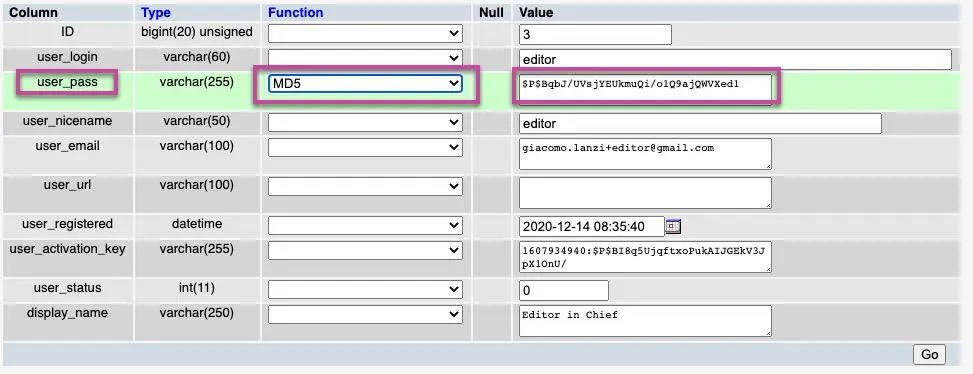Click the user_nicename value field
Image resolution: width=973 pixels, height=374 pixels.
tap(700, 123)
